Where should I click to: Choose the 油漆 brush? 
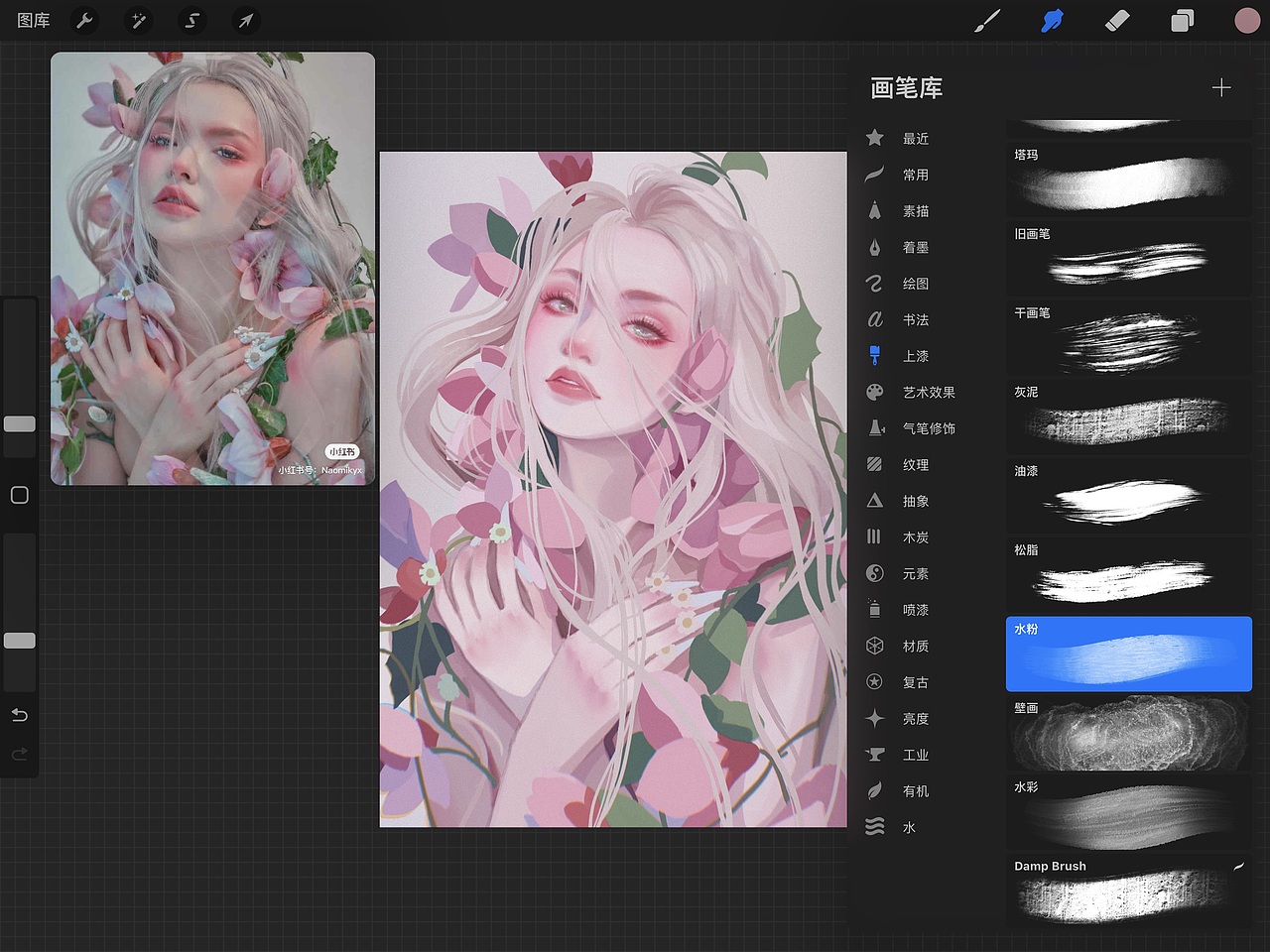[x=1129, y=495]
